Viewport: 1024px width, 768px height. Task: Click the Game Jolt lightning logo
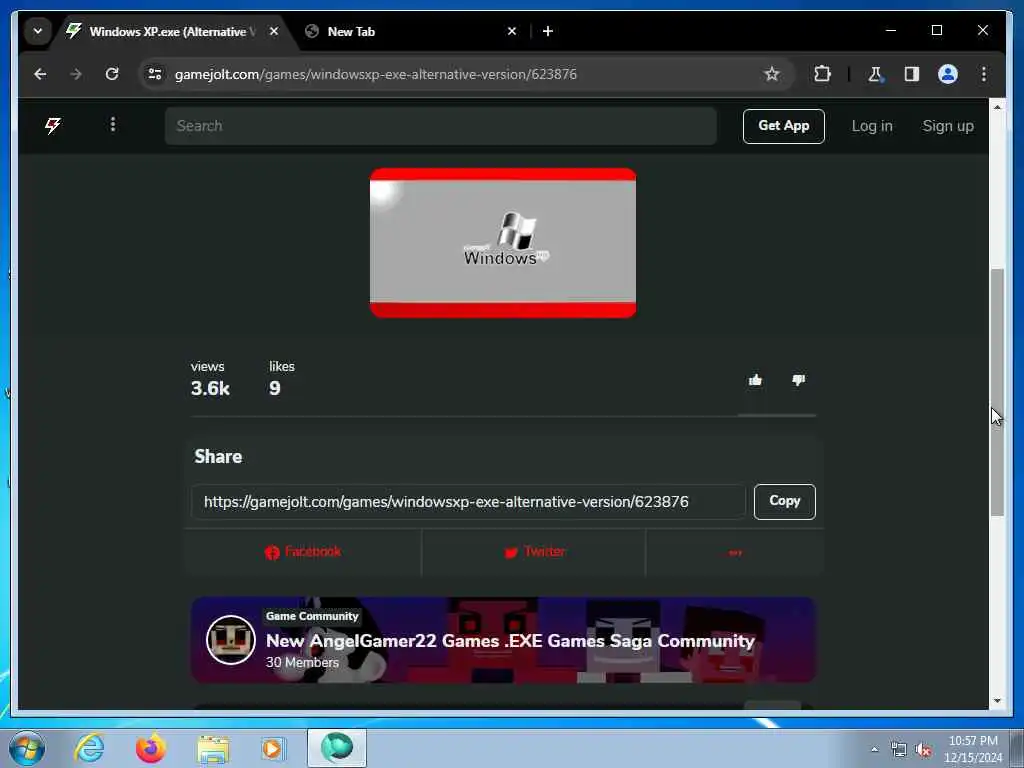pyautogui.click(x=53, y=125)
